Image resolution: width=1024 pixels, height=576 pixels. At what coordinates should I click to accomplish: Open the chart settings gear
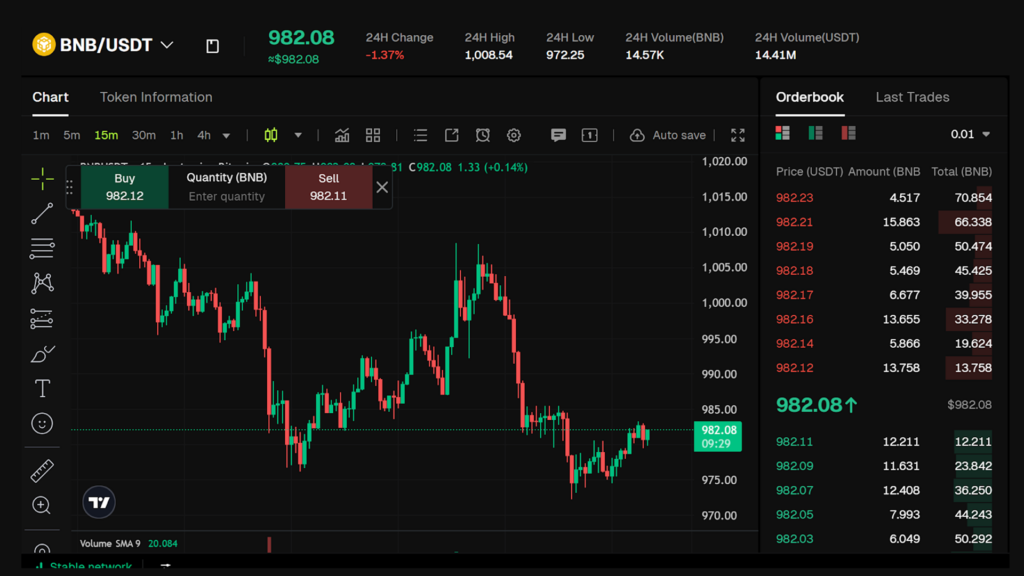pyautogui.click(x=513, y=134)
